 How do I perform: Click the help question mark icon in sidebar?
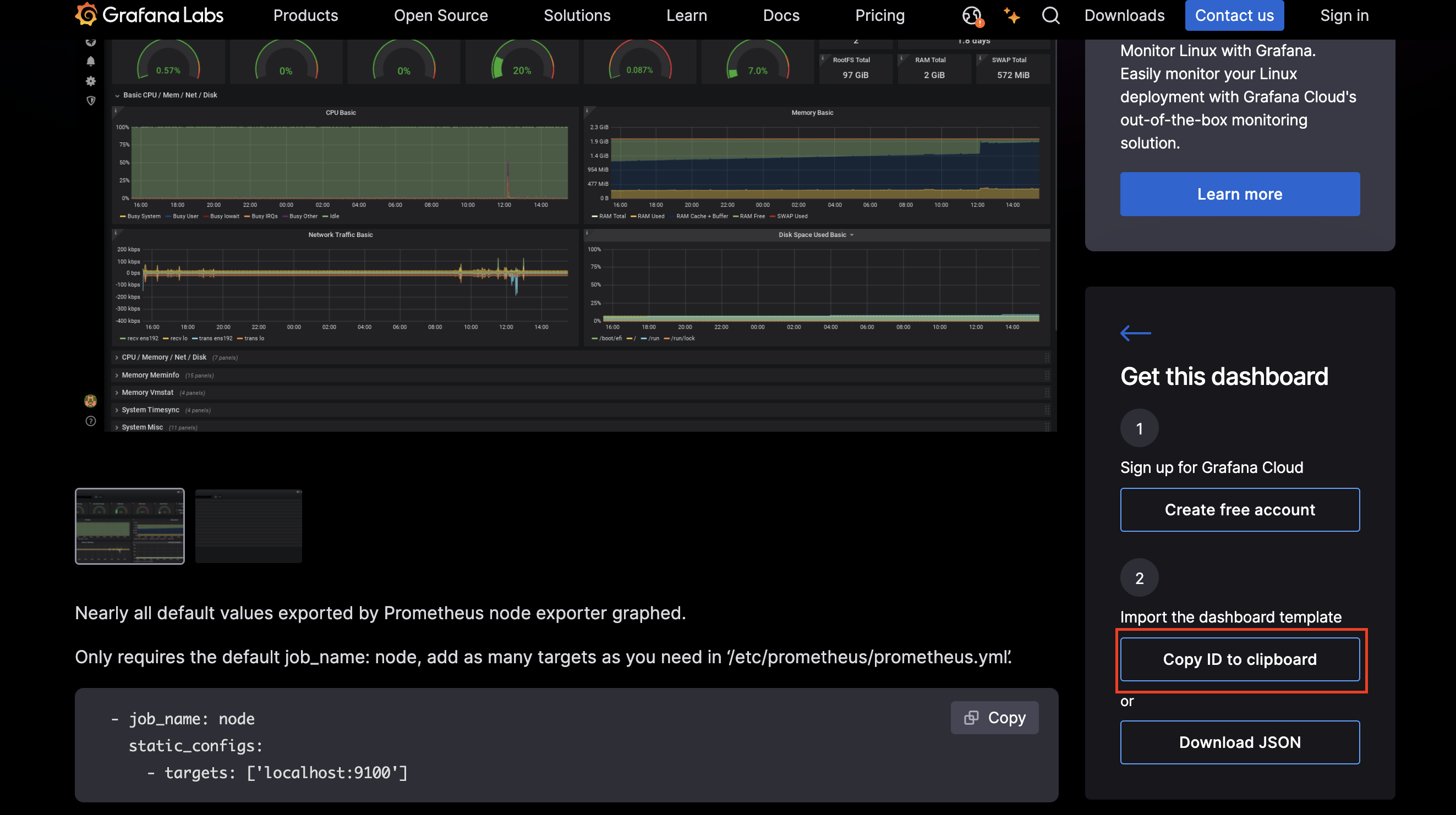click(x=90, y=421)
